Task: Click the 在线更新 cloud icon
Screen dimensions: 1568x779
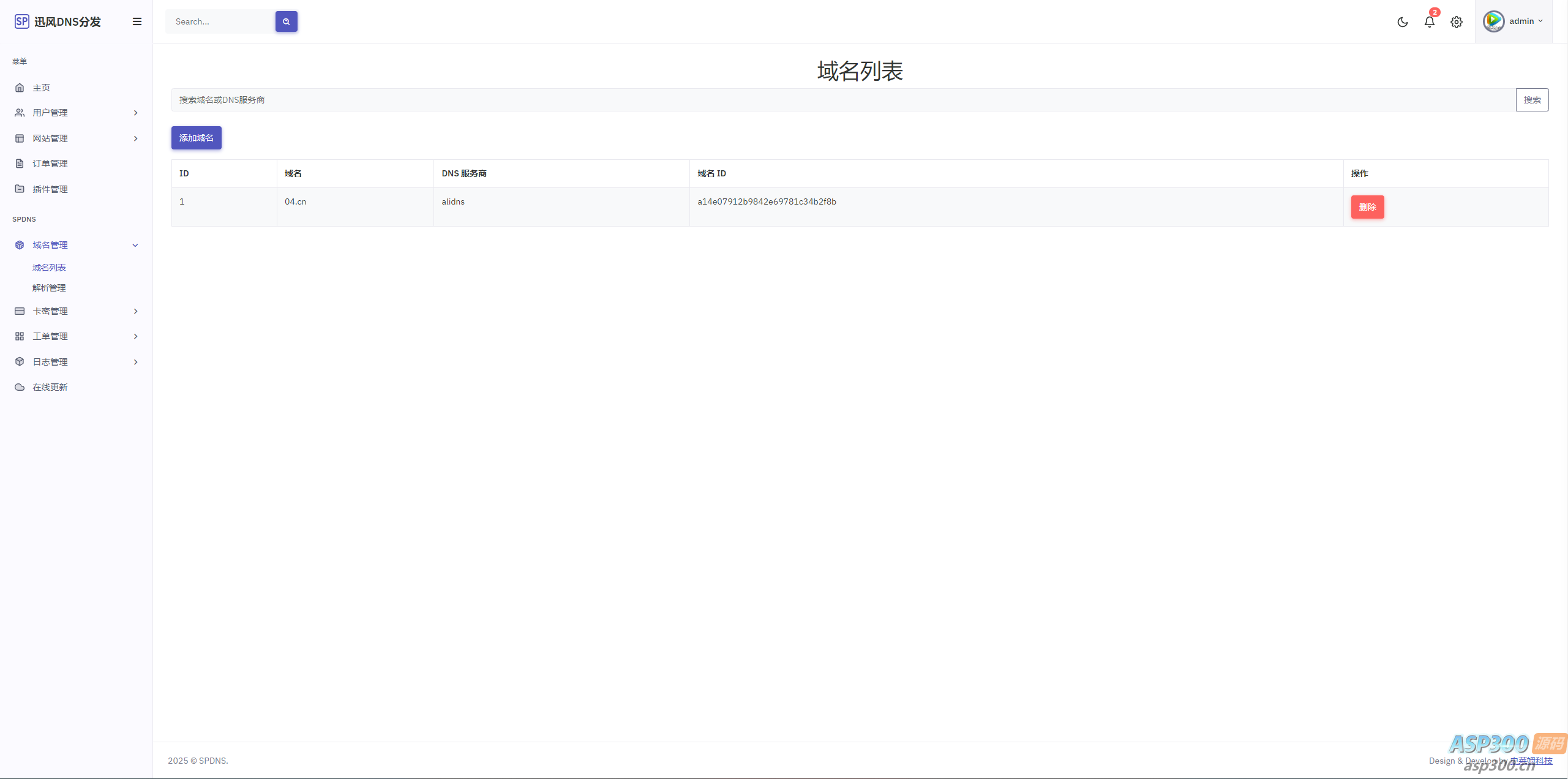Action: [20, 387]
